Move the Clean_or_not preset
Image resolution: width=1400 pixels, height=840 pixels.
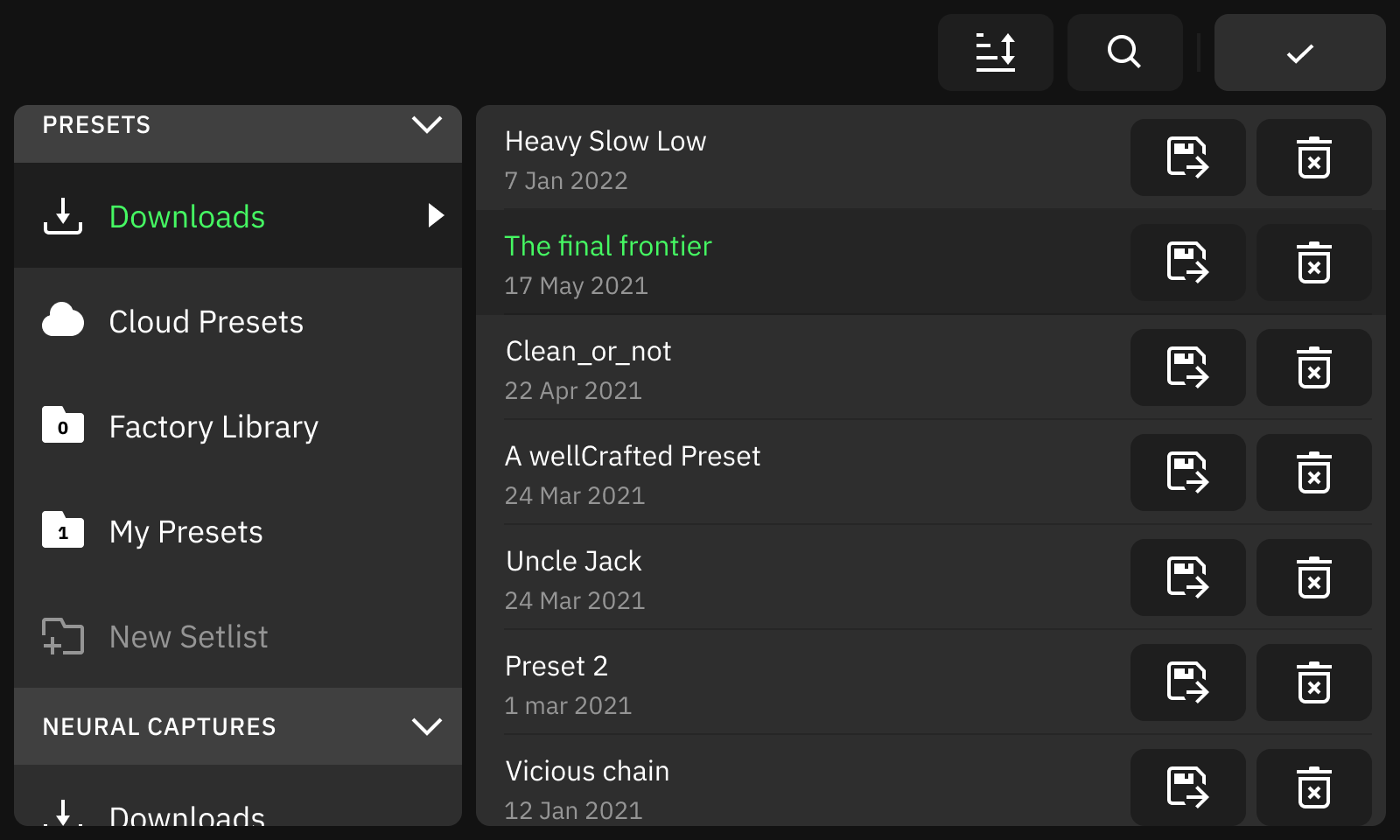tap(1187, 367)
